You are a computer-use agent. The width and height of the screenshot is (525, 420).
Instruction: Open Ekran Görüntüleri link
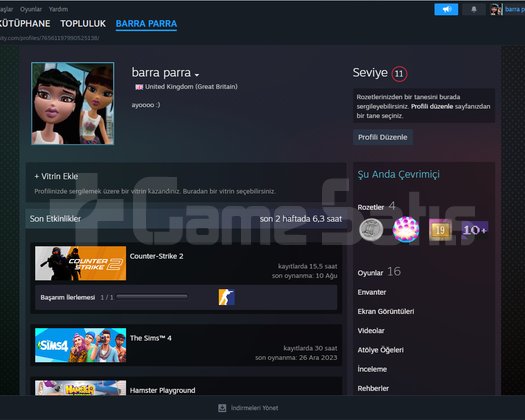[386, 311]
